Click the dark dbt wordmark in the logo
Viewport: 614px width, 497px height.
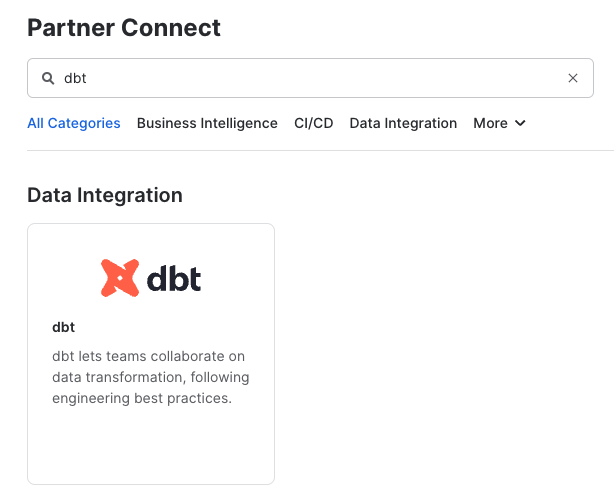tap(174, 277)
